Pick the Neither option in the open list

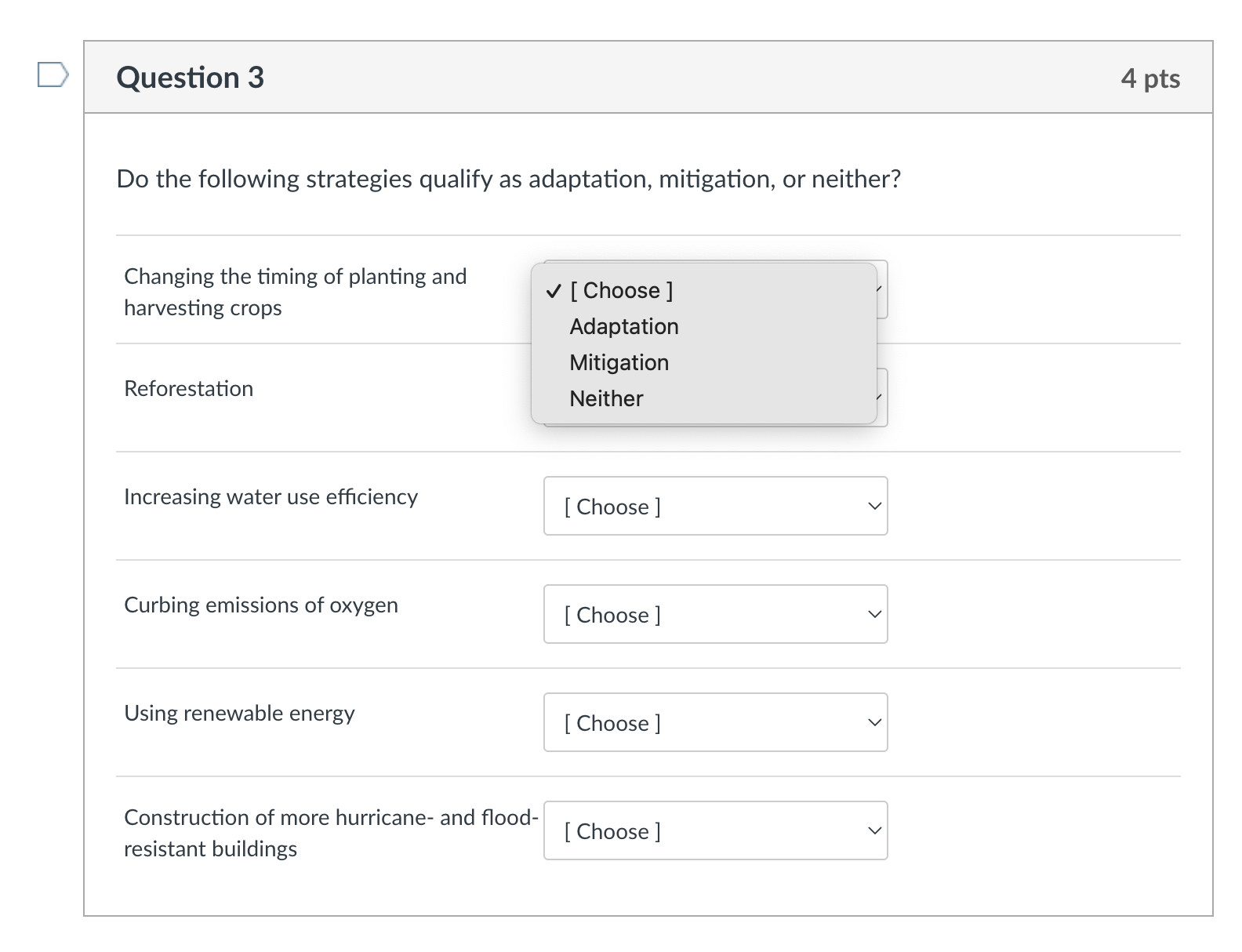click(606, 399)
